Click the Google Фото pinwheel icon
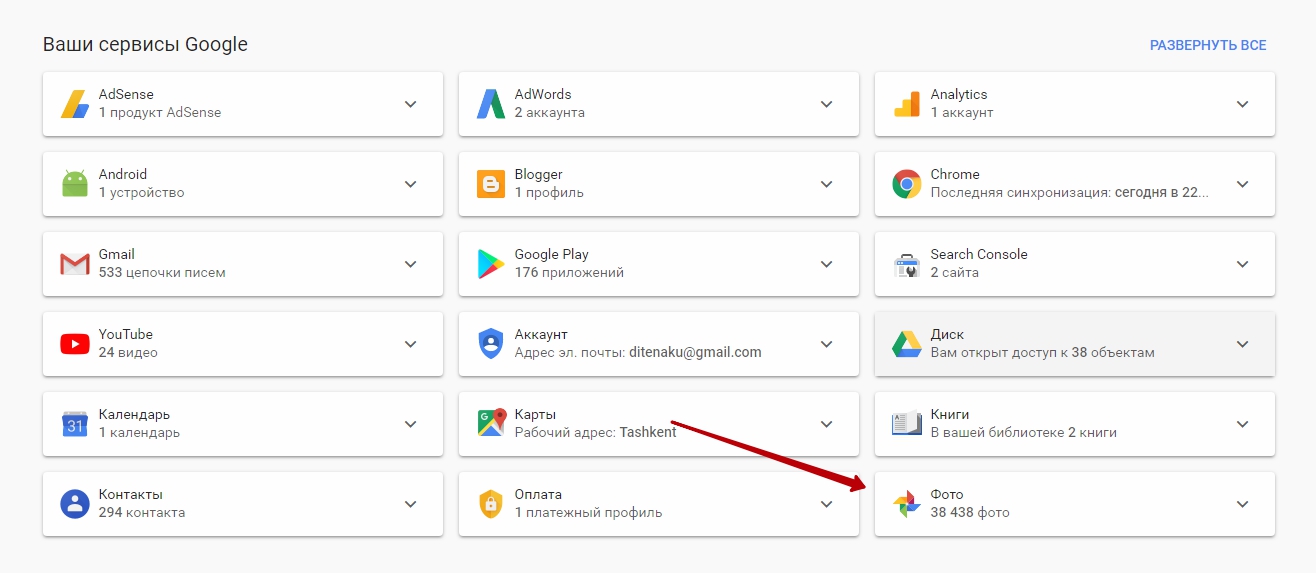 coord(907,504)
